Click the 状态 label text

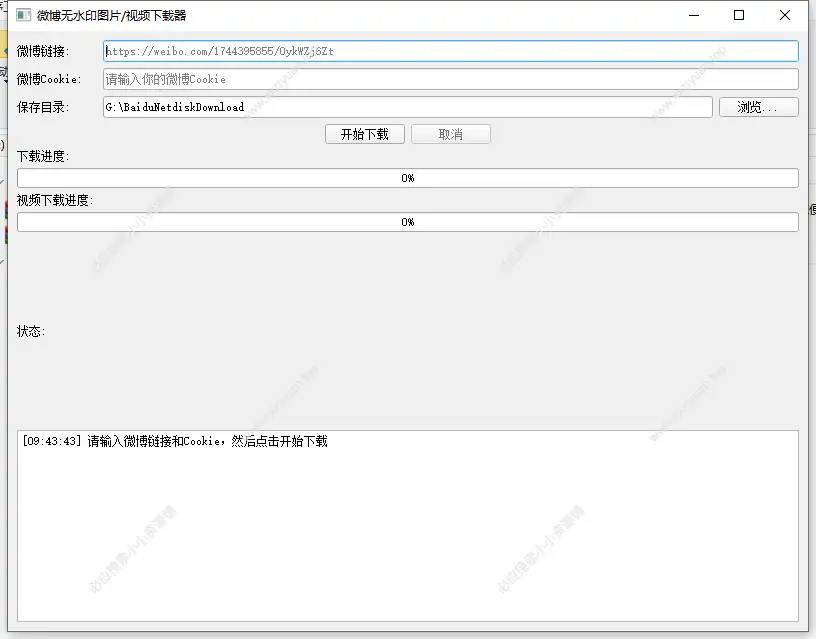pos(31,332)
